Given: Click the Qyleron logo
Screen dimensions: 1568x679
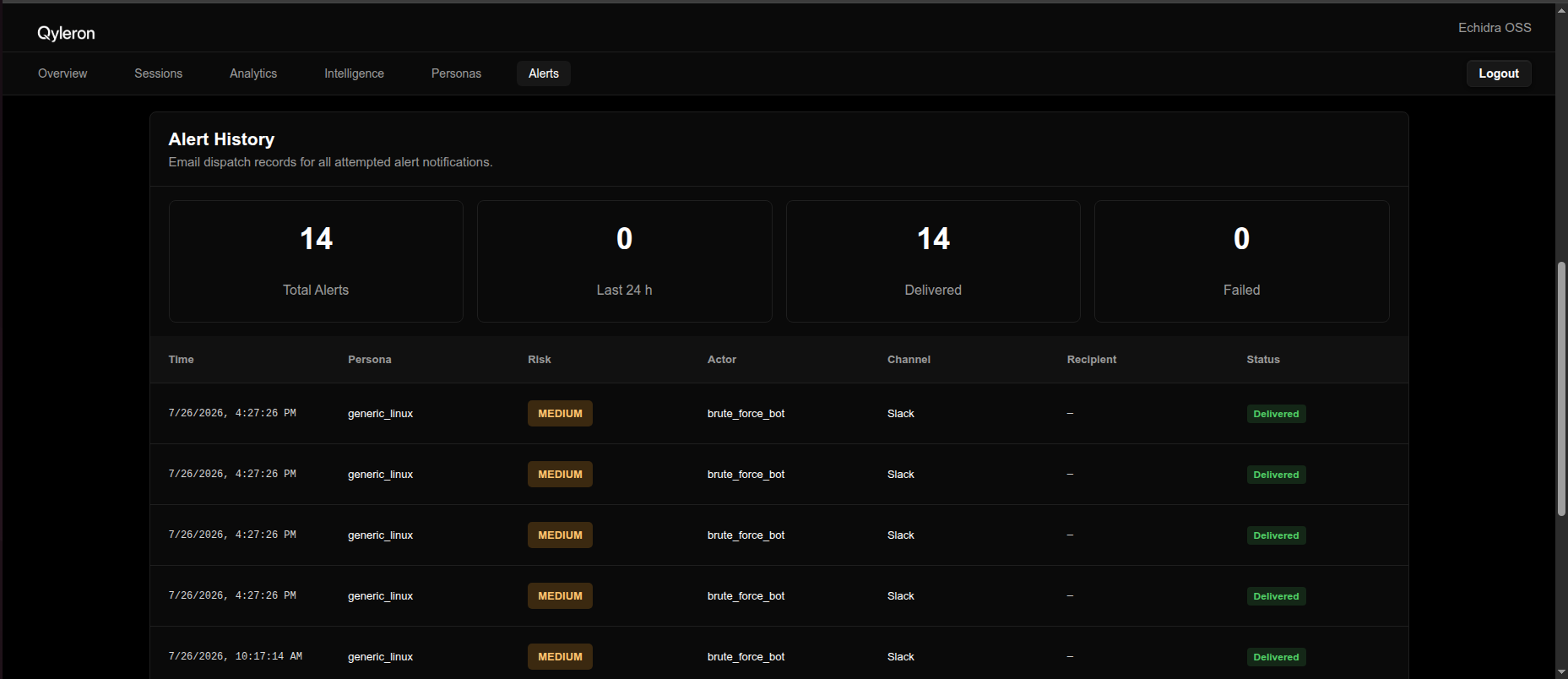Looking at the screenshot, I should tap(66, 33).
